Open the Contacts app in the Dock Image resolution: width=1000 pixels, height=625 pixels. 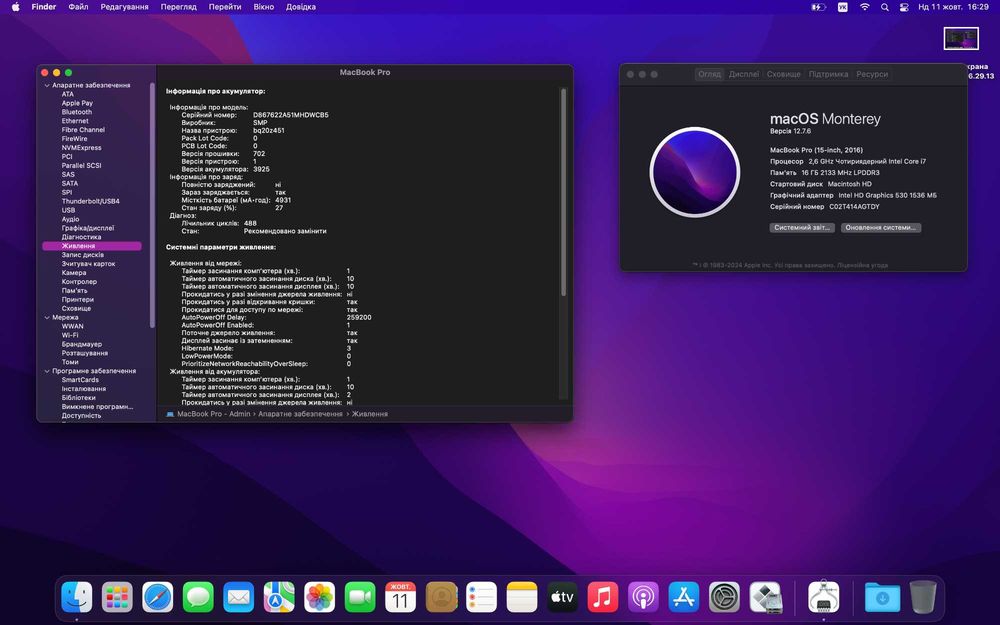(x=441, y=598)
